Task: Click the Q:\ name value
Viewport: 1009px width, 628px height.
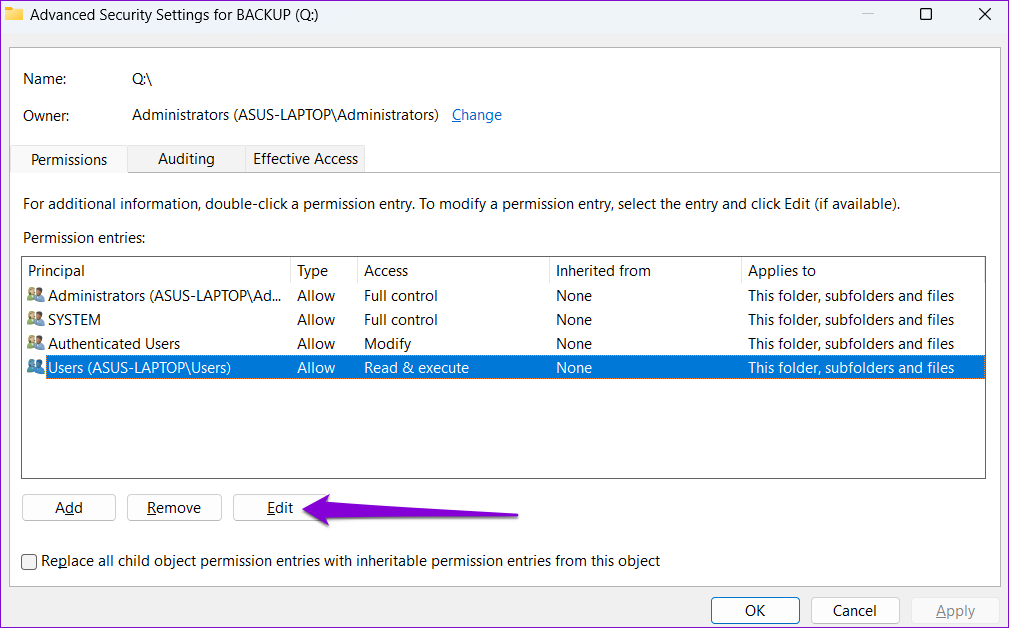Action: pyautogui.click(x=142, y=78)
